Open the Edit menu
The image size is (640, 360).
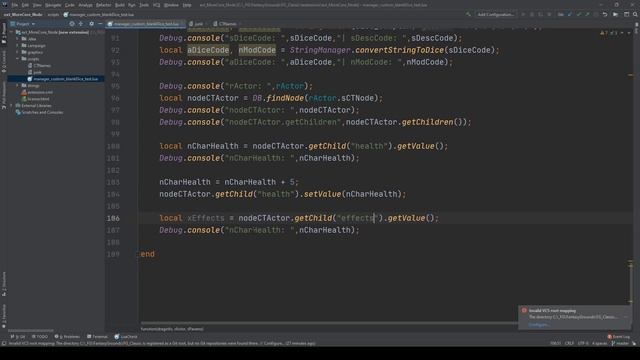point(25,5)
